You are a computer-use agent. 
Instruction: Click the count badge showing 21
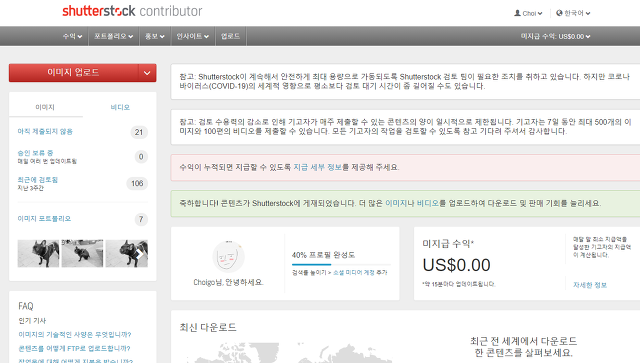click(x=139, y=132)
